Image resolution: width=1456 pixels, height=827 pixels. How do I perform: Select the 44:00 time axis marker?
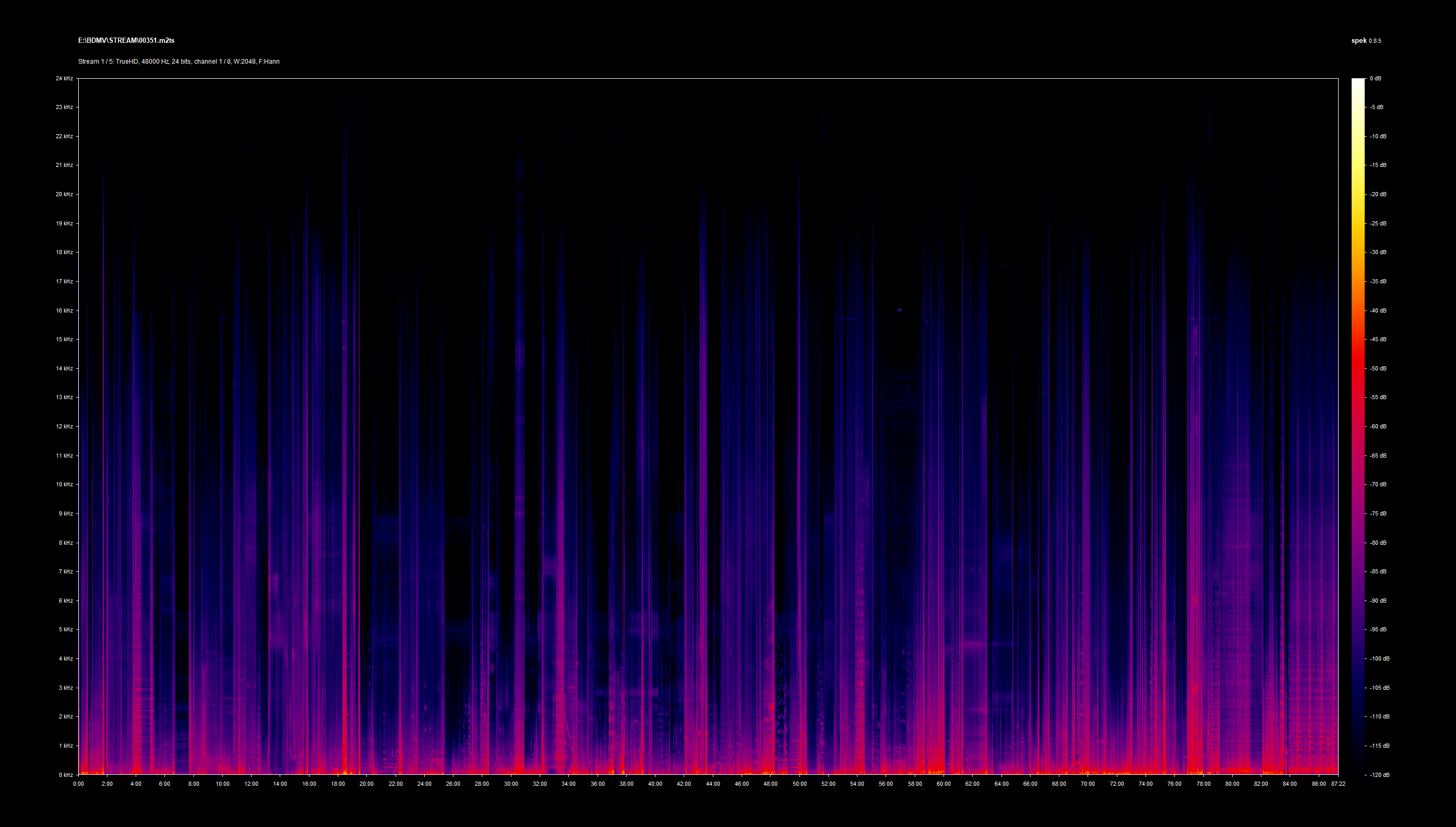point(713,784)
